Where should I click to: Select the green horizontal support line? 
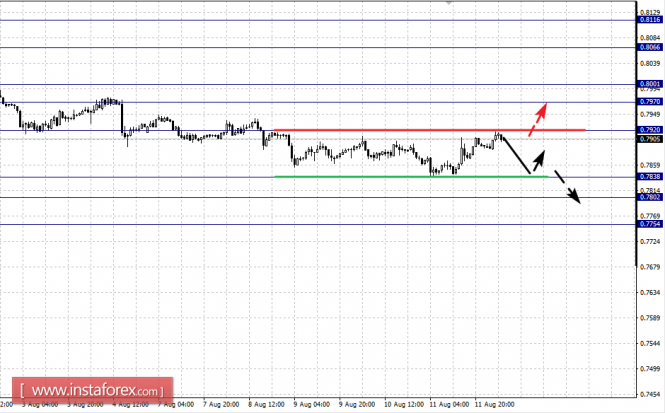point(411,176)
